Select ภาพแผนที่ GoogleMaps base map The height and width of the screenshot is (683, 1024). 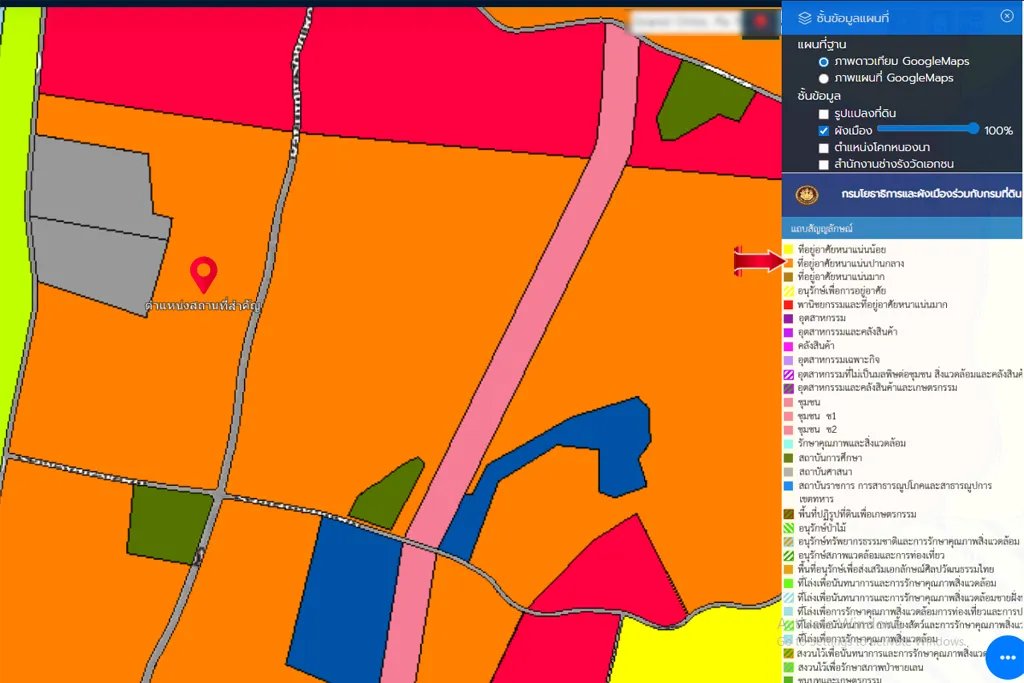coord(824,78)
